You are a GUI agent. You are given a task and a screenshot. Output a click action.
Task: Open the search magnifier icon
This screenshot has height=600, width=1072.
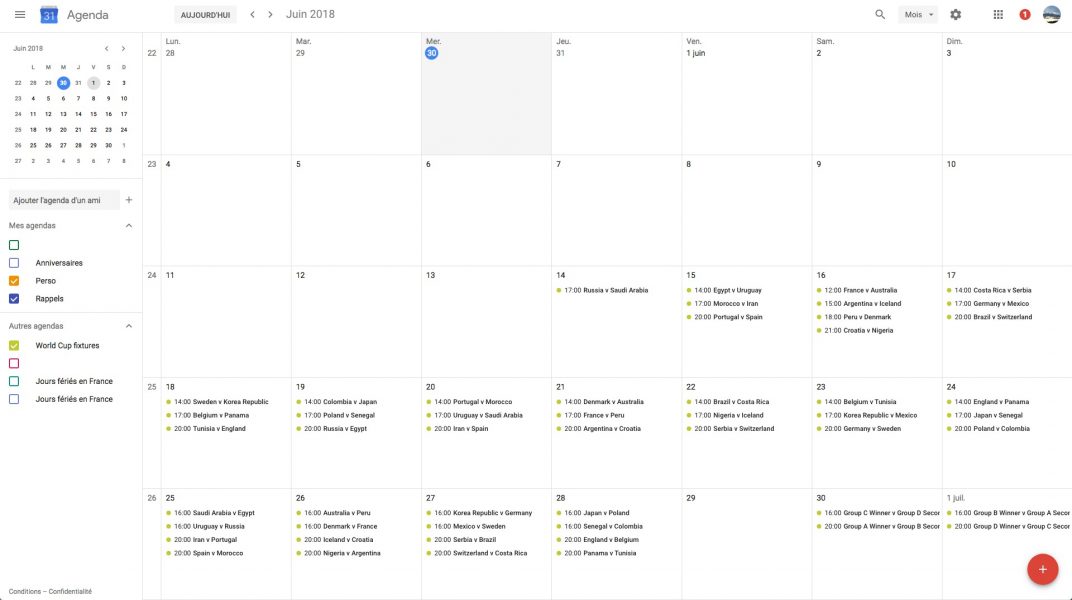click(880, 14)
